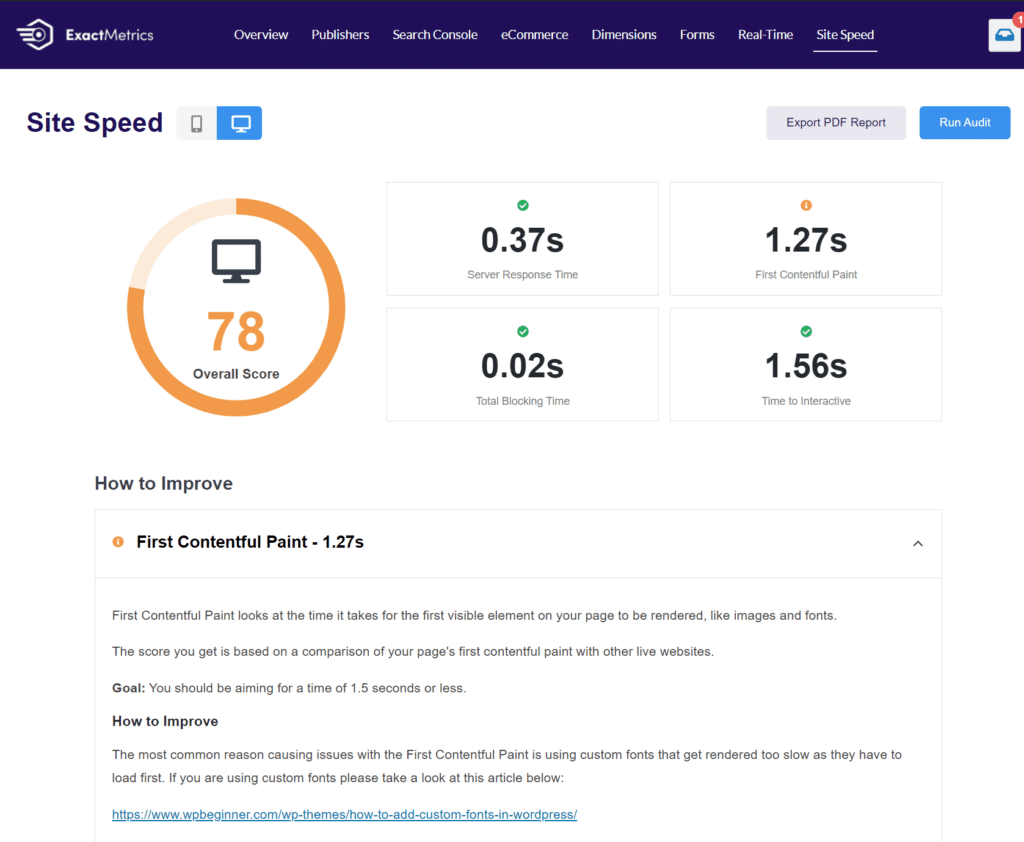This screenshot has width=1024, height=842.
Task: Collapse the First Contentful Paint section
Action: click(x=917, y=543)
